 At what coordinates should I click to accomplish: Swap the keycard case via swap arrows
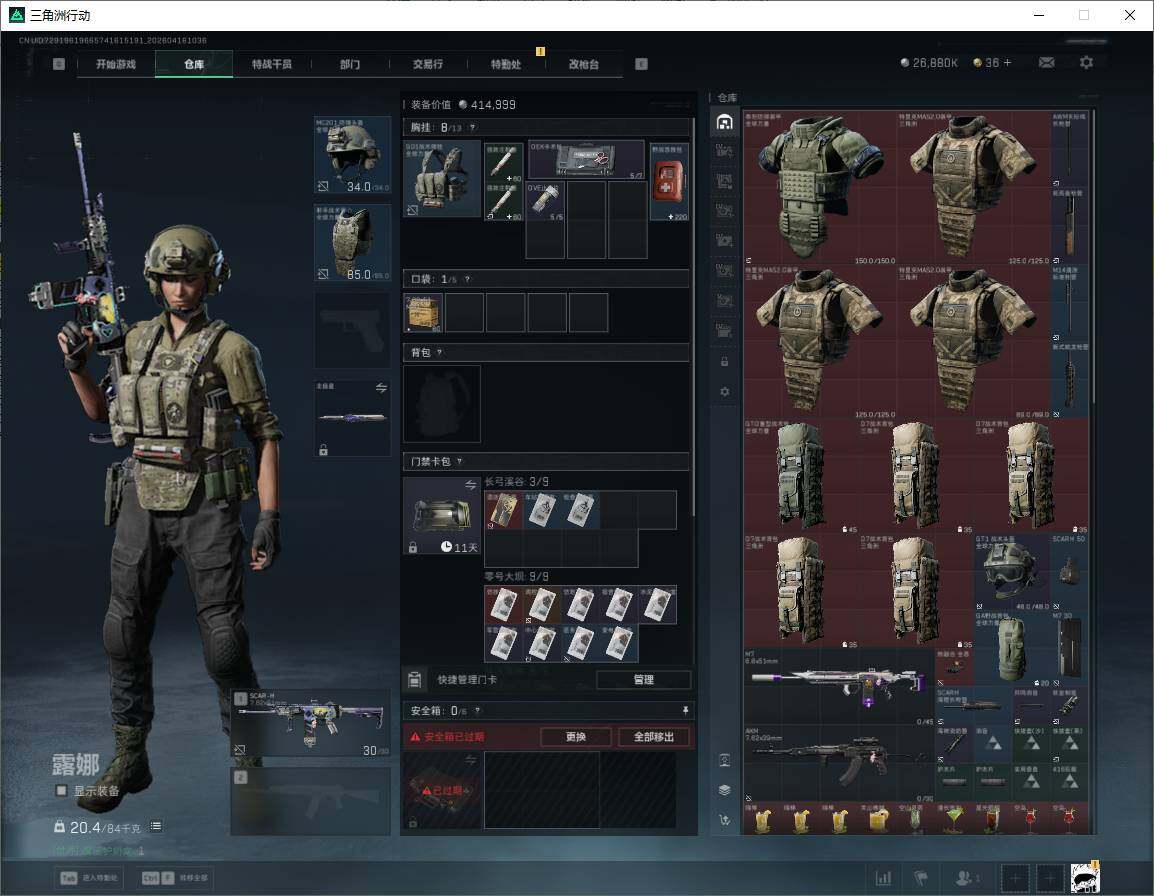470,484
